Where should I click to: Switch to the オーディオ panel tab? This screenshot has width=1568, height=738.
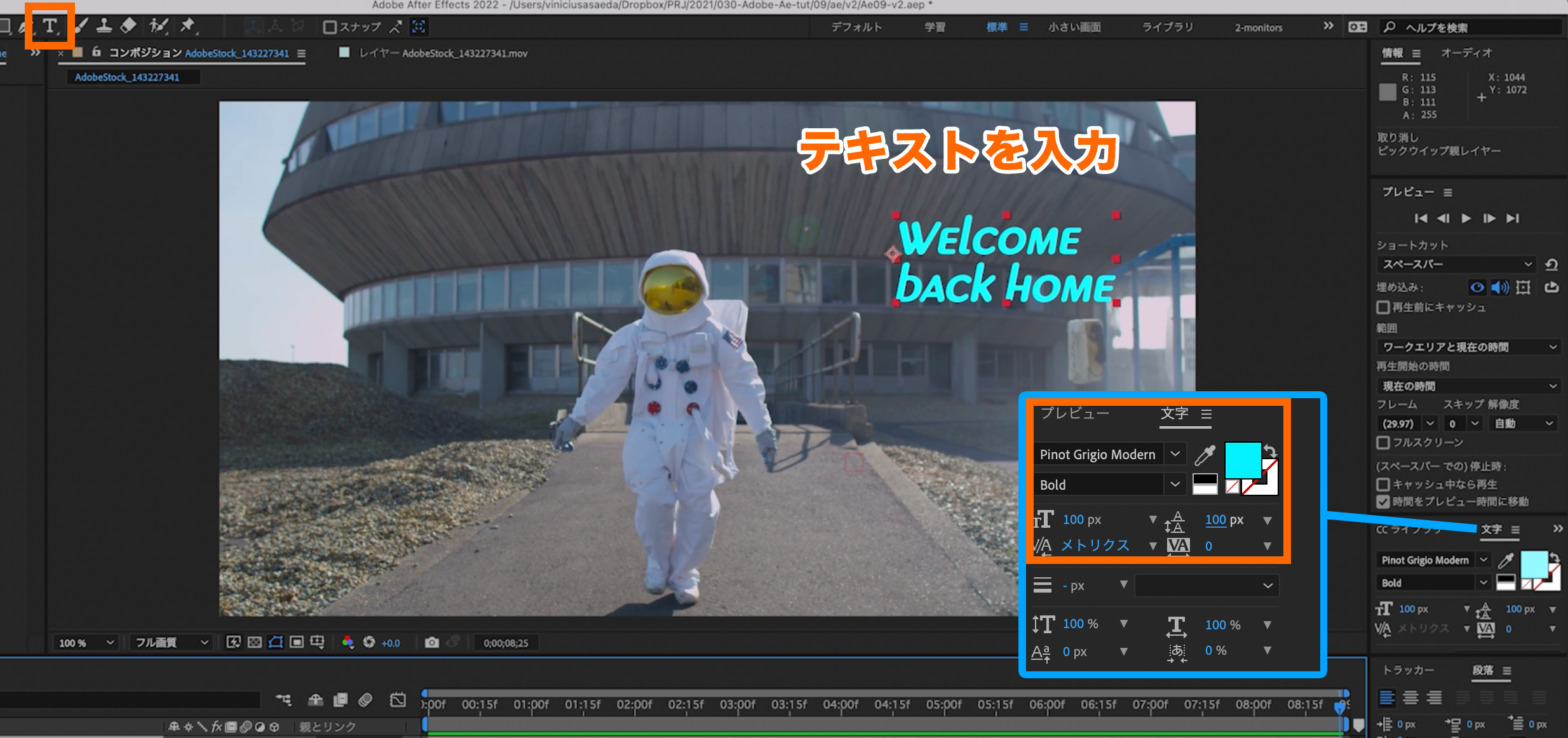(x=1466, y=53)
